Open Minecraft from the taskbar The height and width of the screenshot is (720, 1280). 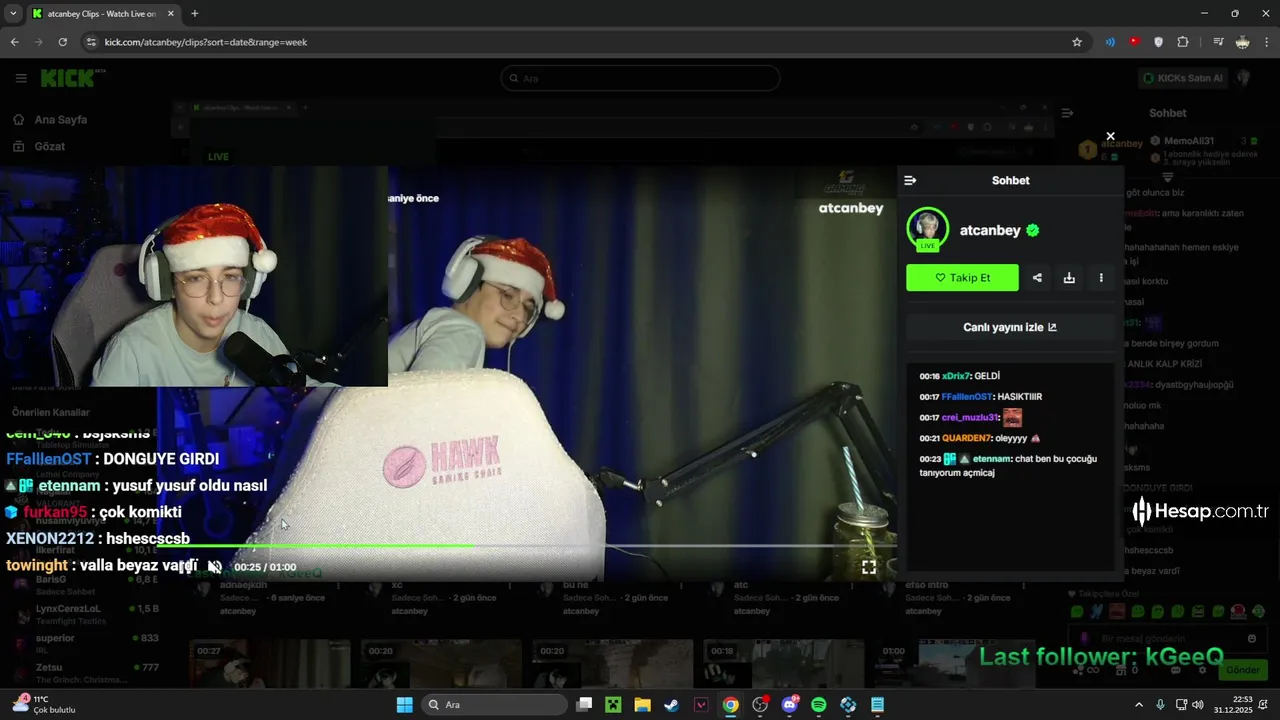click(x=613, y=705)
